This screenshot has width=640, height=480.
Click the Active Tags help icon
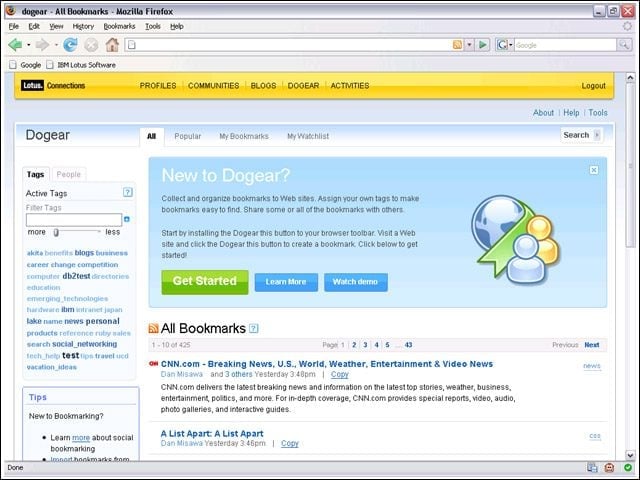coord(128,192)
